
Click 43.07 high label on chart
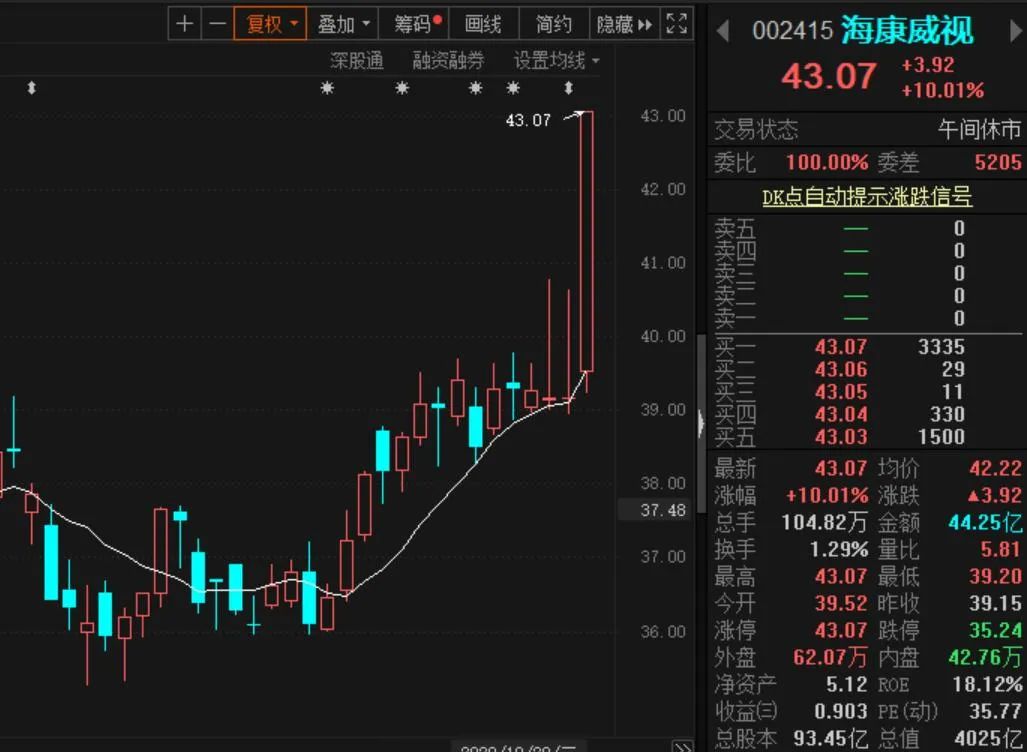click(528, 121)
